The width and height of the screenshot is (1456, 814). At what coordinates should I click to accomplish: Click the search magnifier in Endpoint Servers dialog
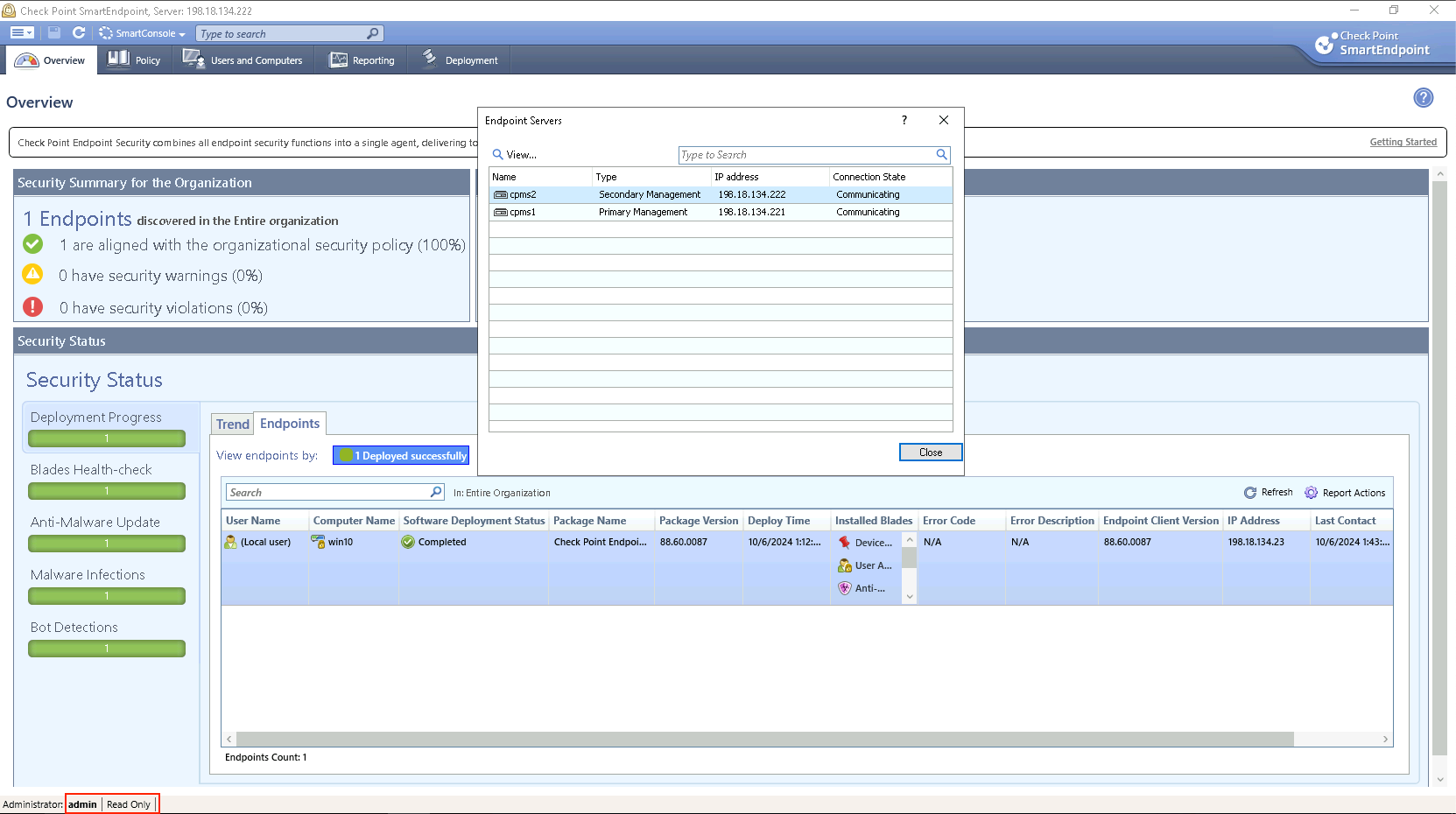[x=941, y=155]
